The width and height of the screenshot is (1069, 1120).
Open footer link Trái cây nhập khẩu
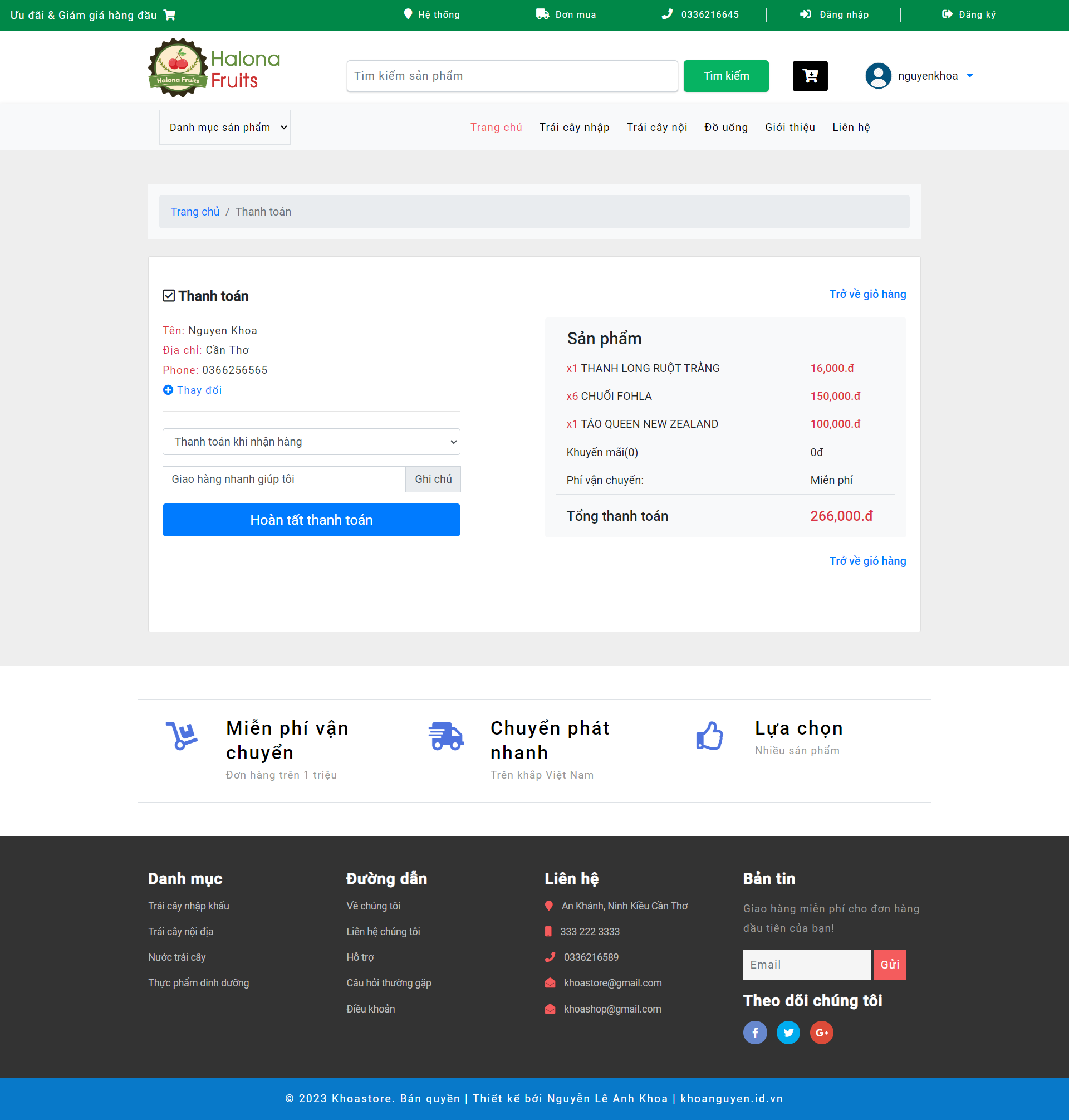coord(189,906)
